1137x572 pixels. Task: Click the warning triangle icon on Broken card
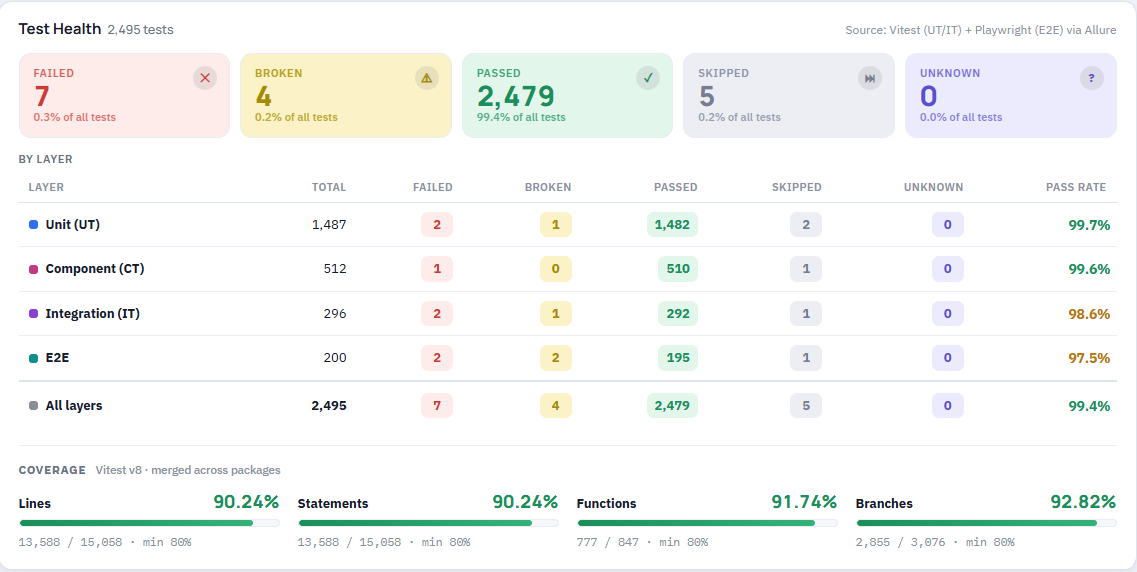pyautogui.click(x=426, y=78)
